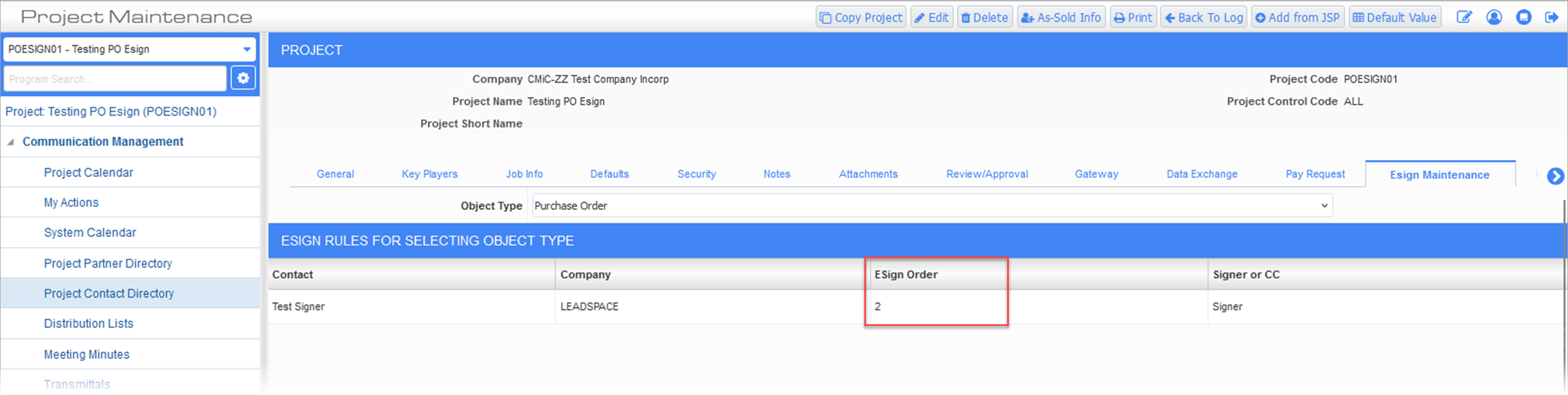This screenshot has height=395, width=1568.
Task: Collapse the Communication Management section
Action: pos(11,142)
